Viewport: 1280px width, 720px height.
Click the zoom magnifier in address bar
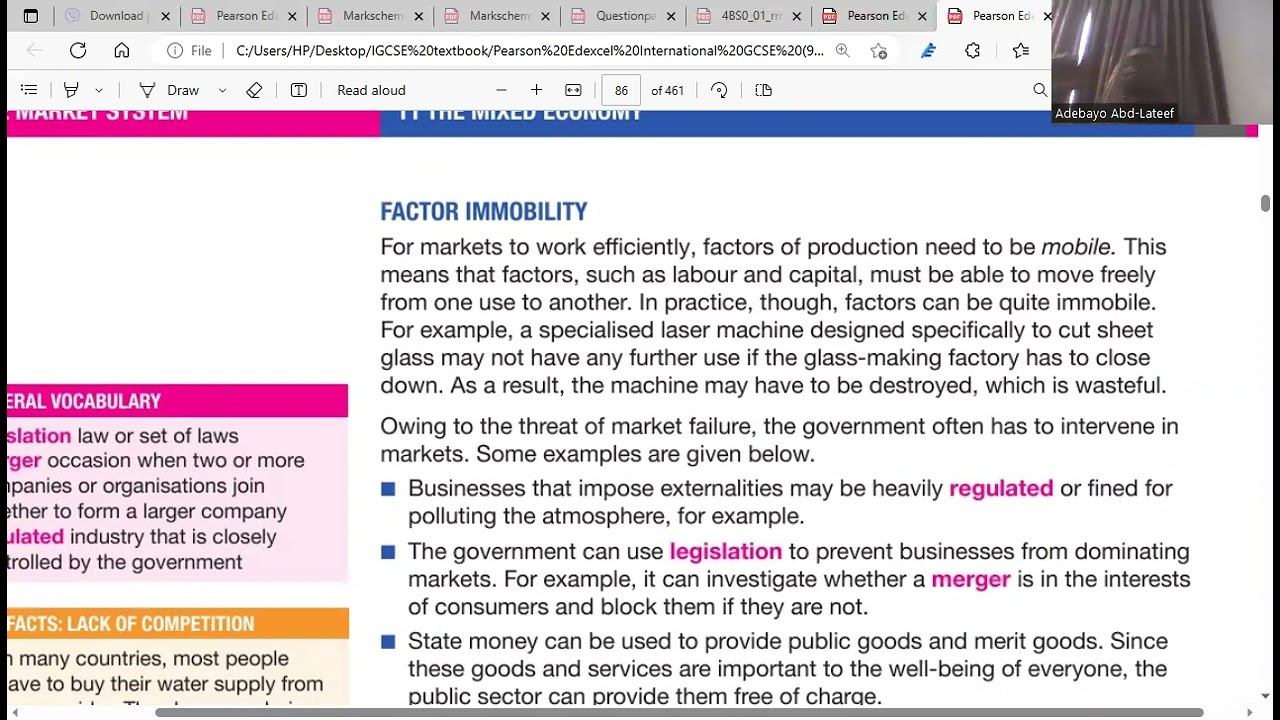click(x=843, y=51)
